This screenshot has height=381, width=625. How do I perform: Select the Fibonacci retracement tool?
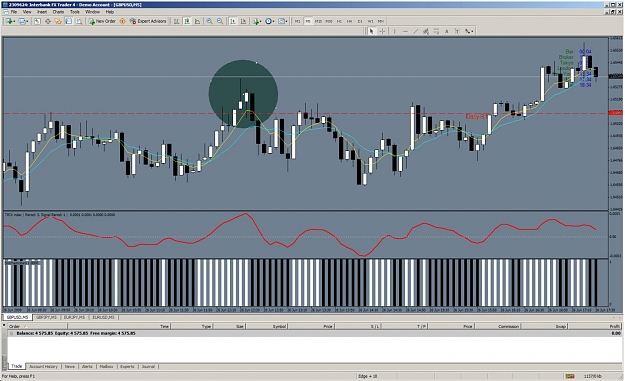436,31
